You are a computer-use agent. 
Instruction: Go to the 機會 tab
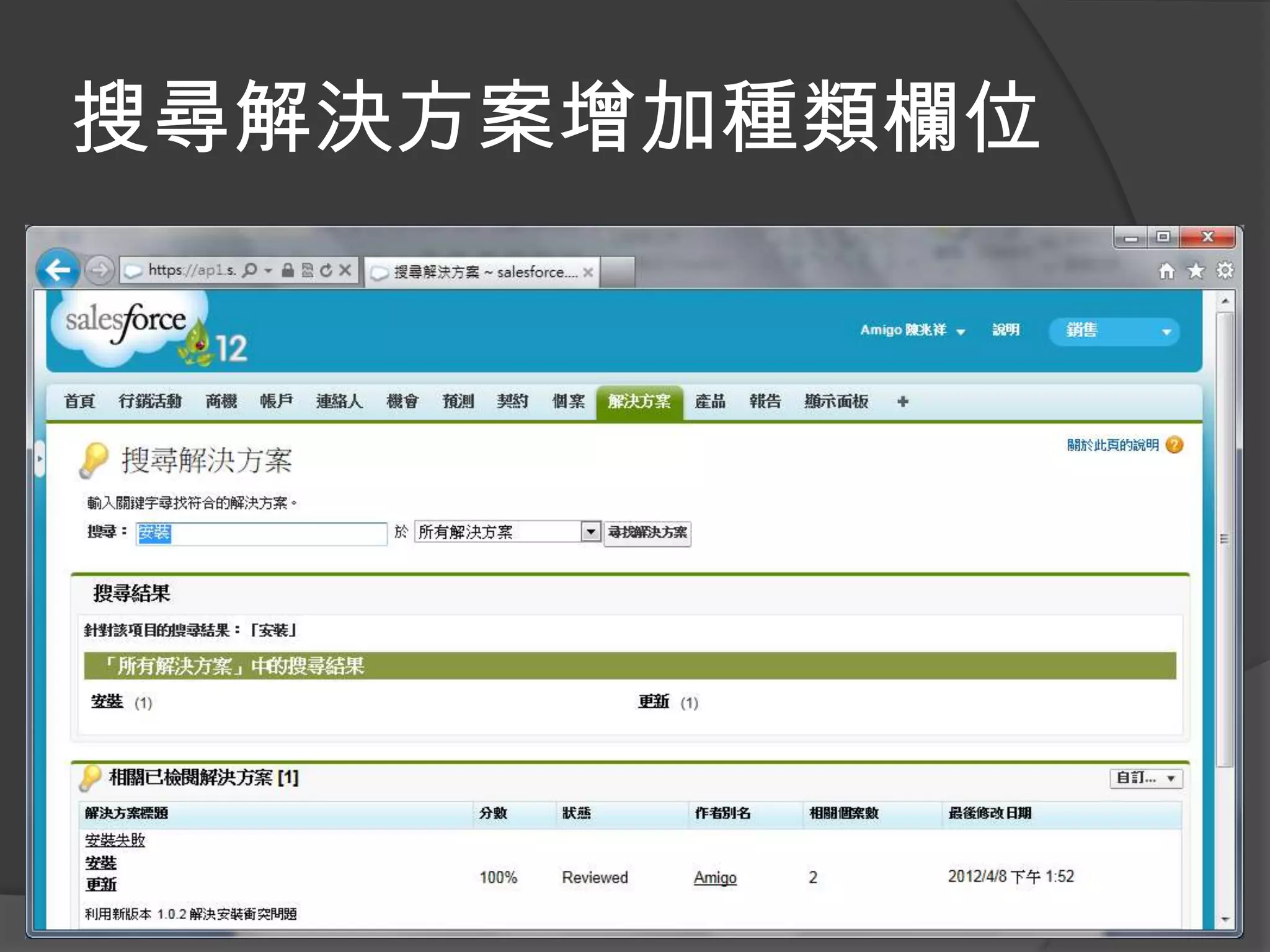[x=402, y=402]
